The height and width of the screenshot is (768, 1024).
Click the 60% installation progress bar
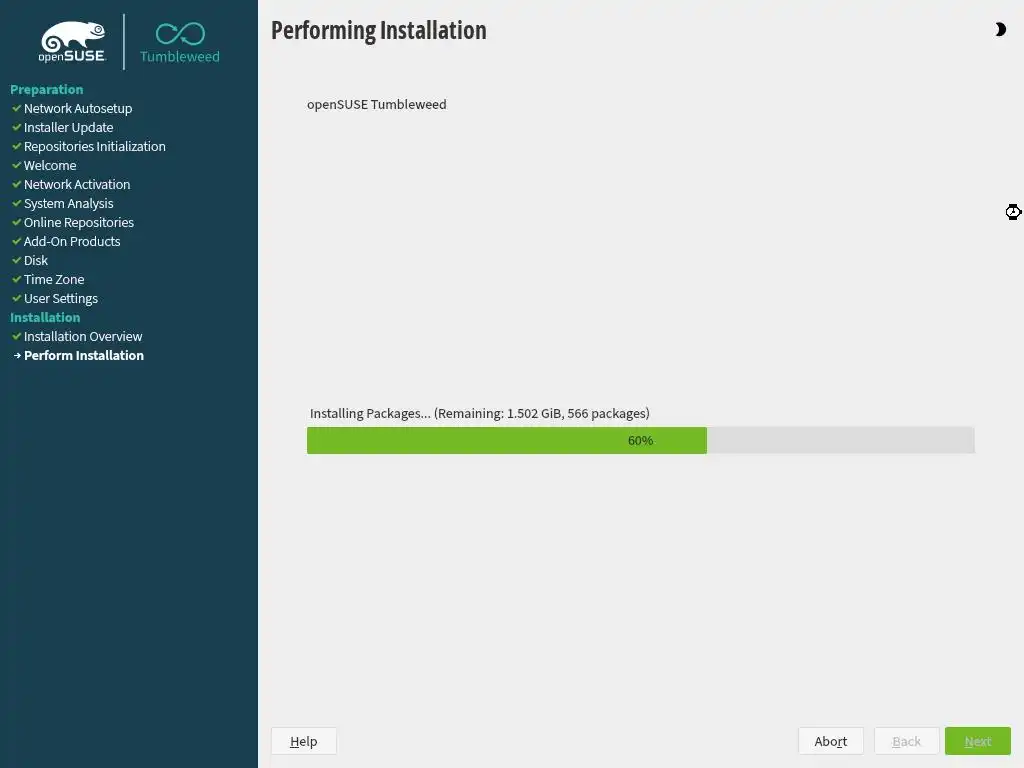[x=641, y=441]
